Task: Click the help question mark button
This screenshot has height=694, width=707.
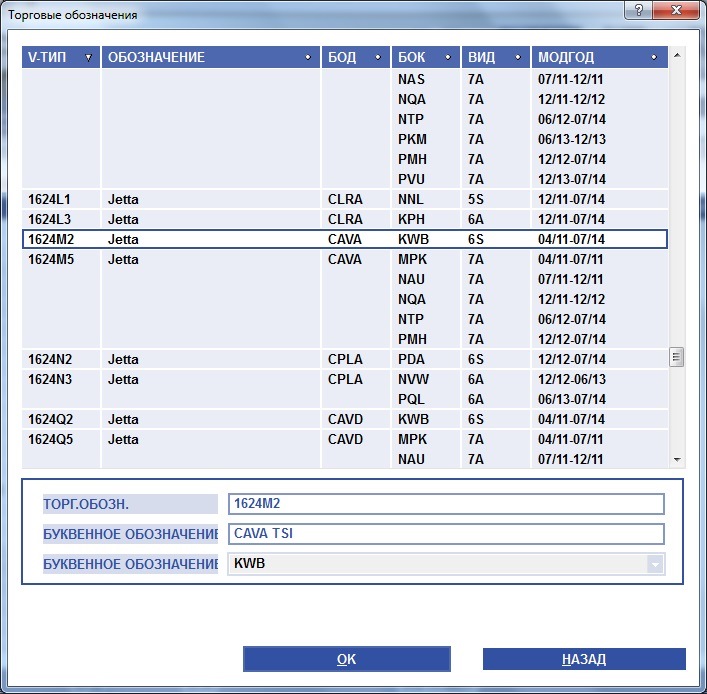Action: (x=639, y=10)
